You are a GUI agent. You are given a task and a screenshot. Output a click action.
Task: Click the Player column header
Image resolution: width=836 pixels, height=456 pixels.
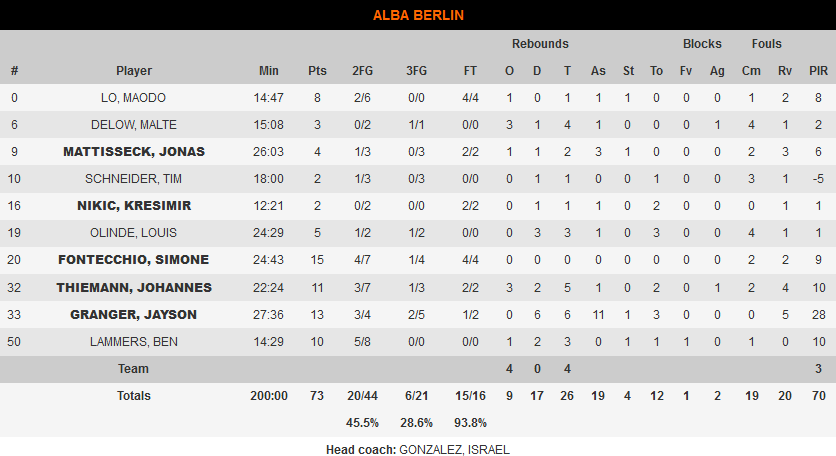coord(134,71)
